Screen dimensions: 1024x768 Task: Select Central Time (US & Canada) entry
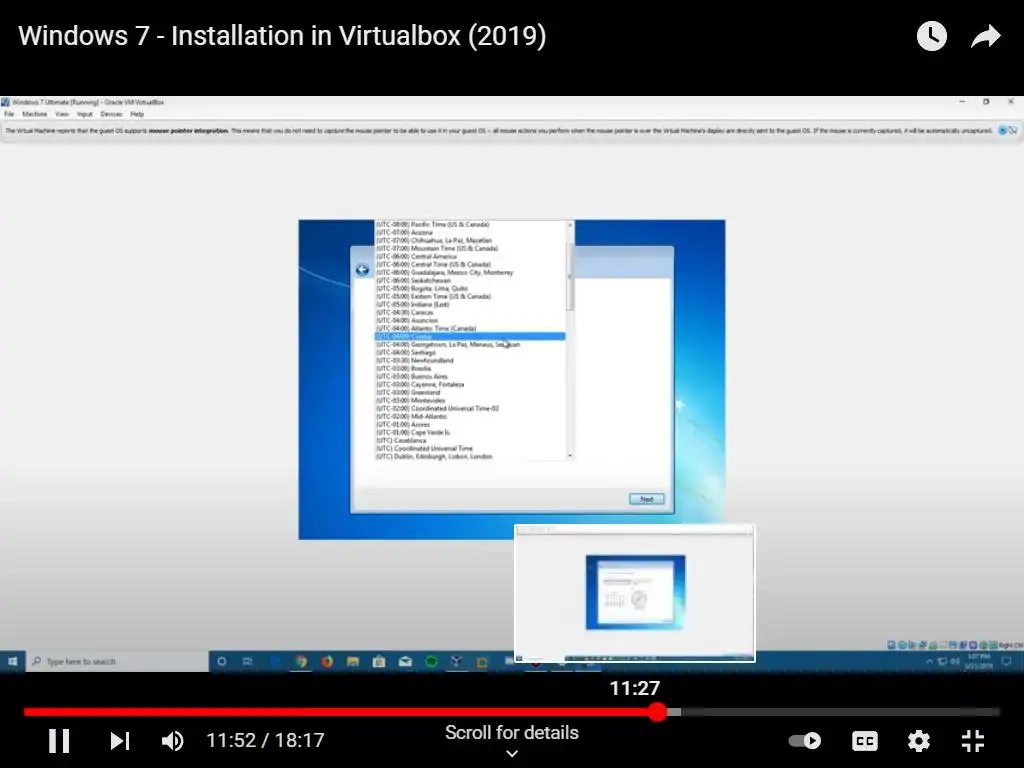(470, 264)
